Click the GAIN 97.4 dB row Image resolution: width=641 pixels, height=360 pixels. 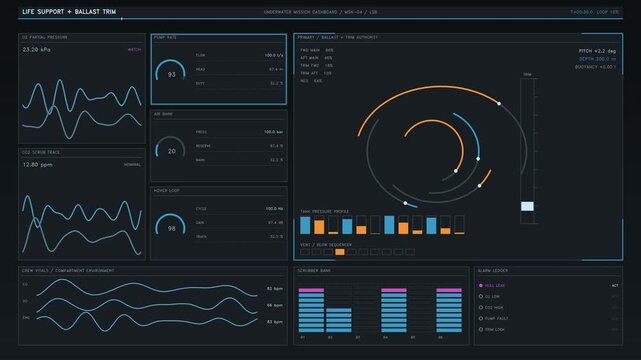click(x=239, y=223)
